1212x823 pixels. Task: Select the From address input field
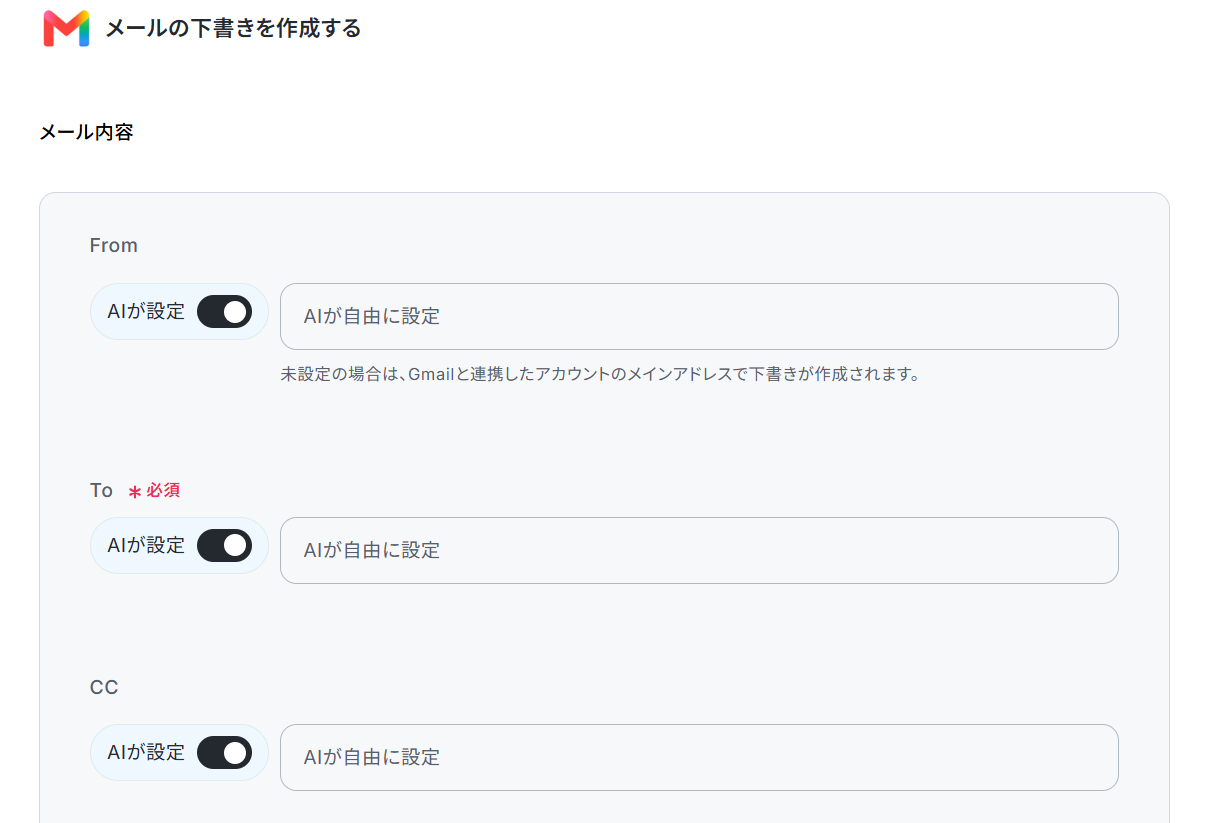pyautogui.click(x=699, y=317)
